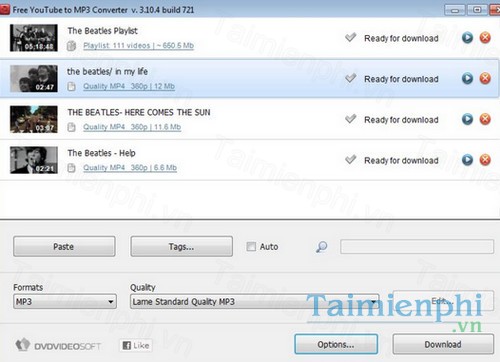The image size is (500, 362).
Task: Open the Options... dialog
Action: pos(336,344)
